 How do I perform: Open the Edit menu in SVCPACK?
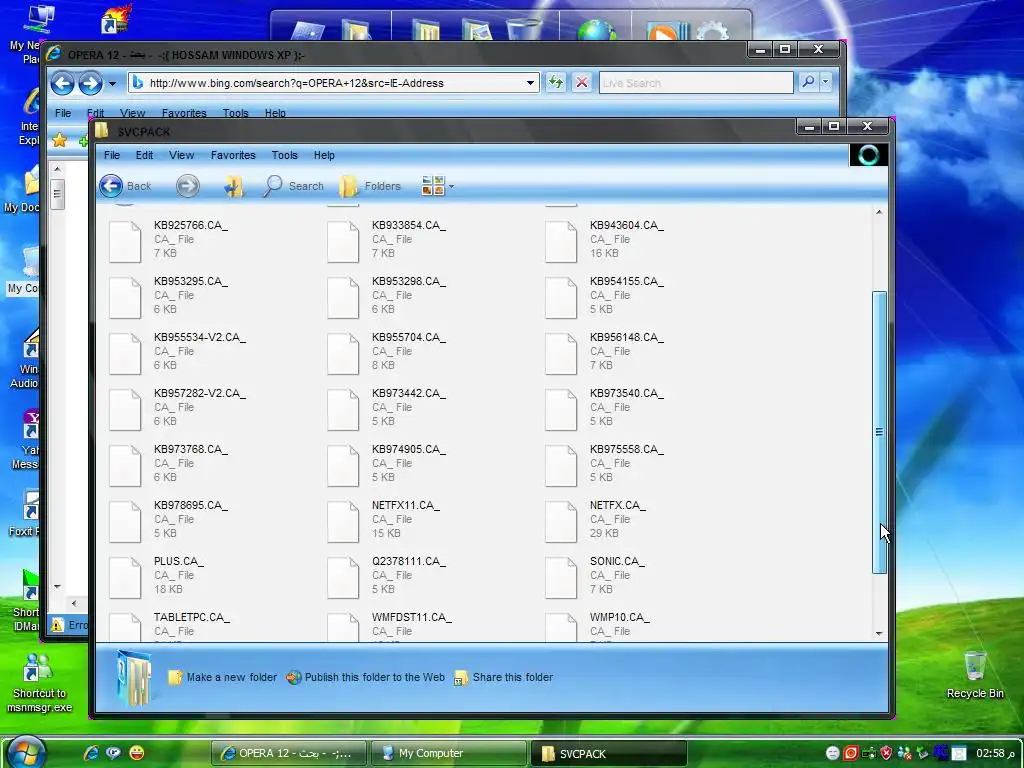[144, 155]
